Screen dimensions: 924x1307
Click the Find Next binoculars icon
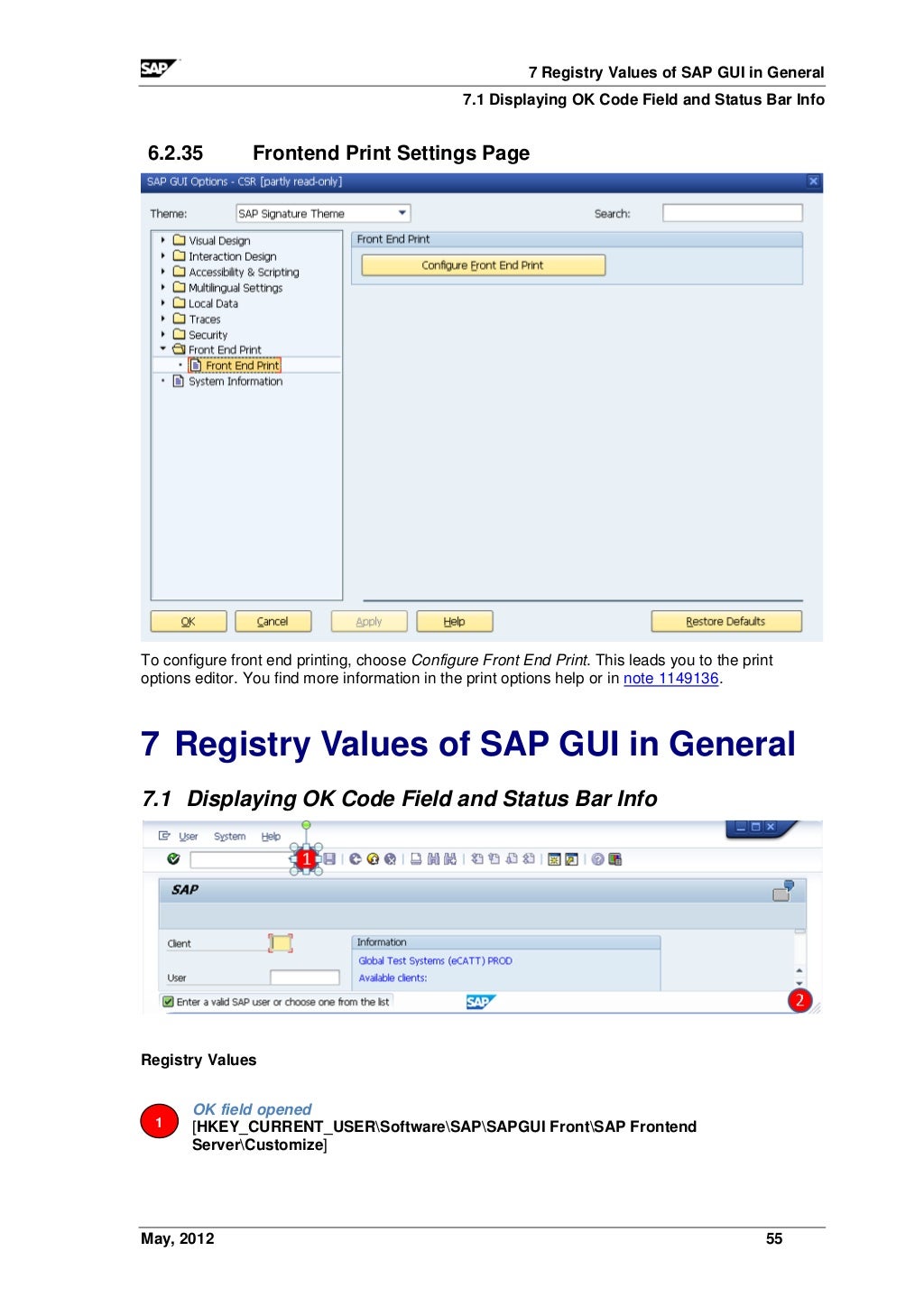pos(450,859)
